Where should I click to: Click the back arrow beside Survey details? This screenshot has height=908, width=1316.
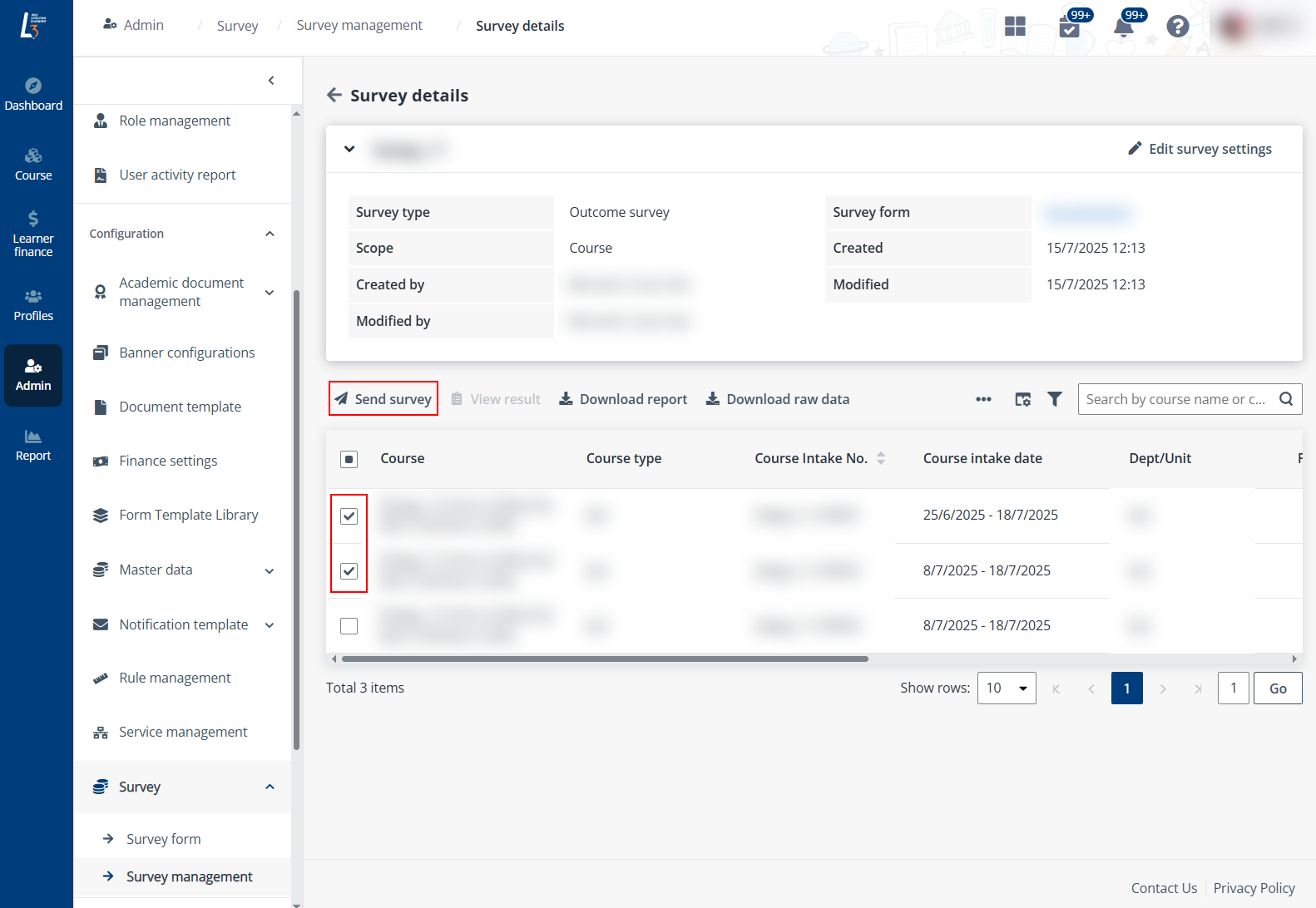click(x=334, y=96)
